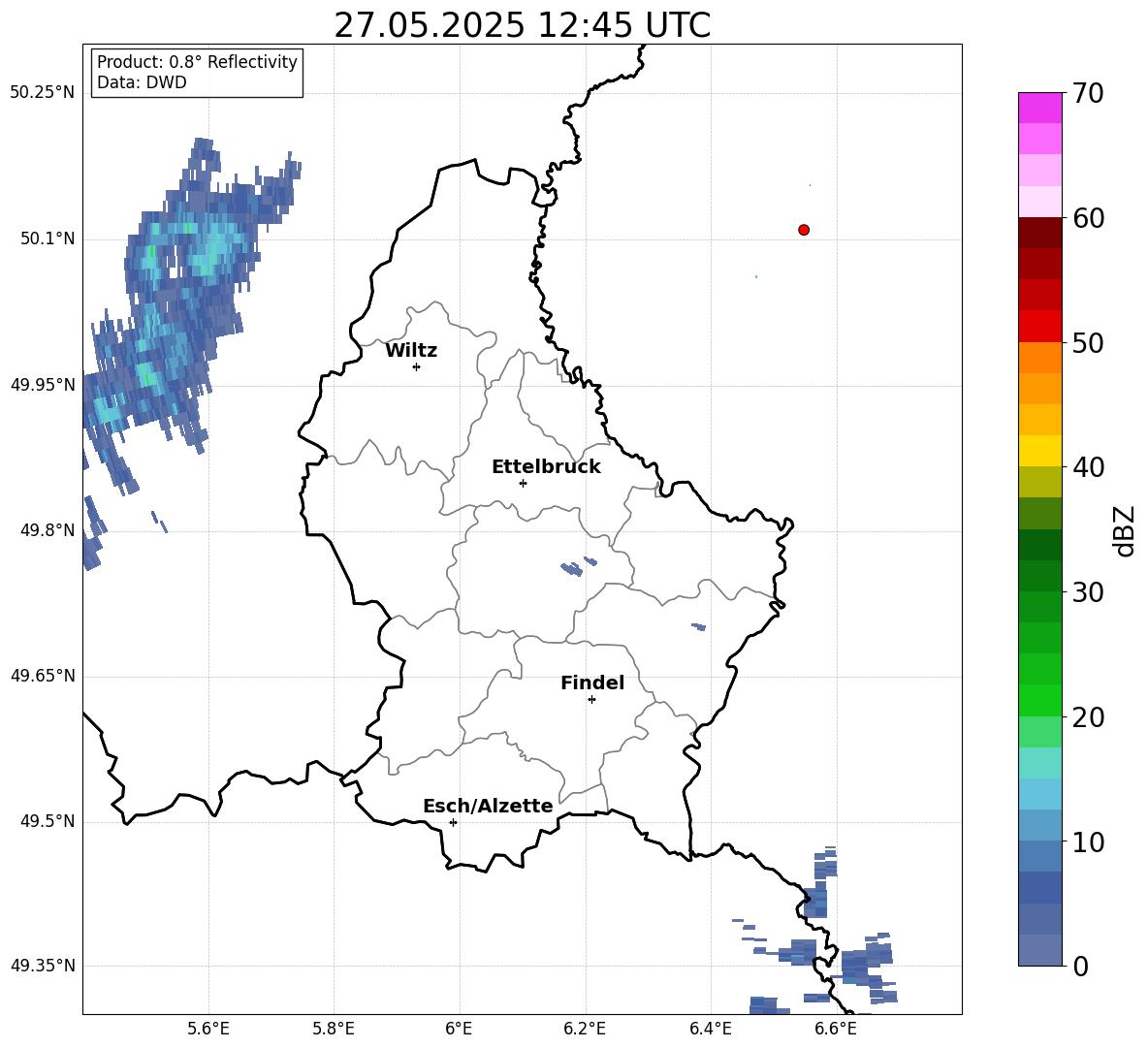This screenshot has height=1048, width=1148.
Task: Click the 5.6°E longitude label
Action: pos(207,1029)
